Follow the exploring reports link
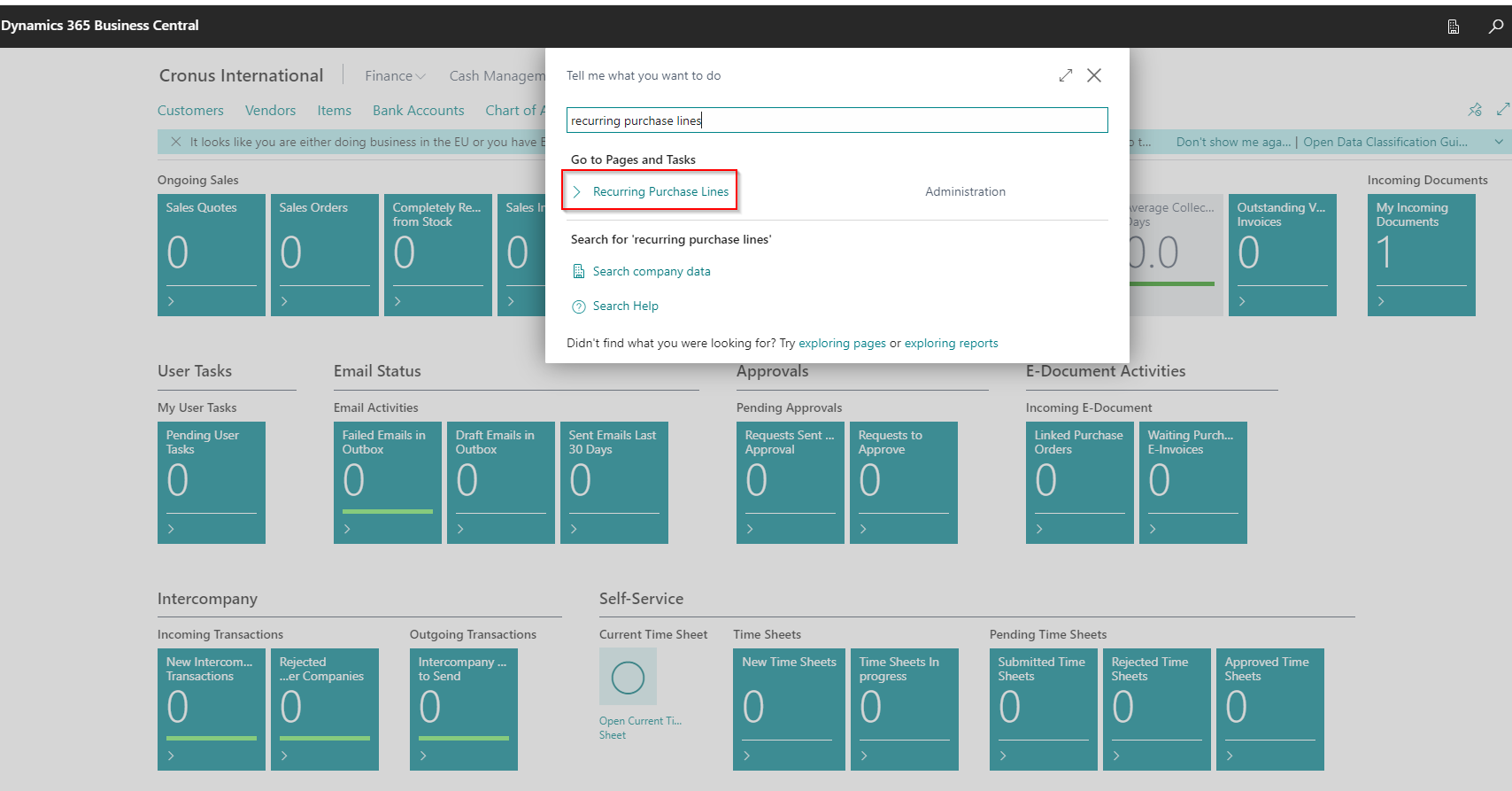 click(x=951, y=343)
